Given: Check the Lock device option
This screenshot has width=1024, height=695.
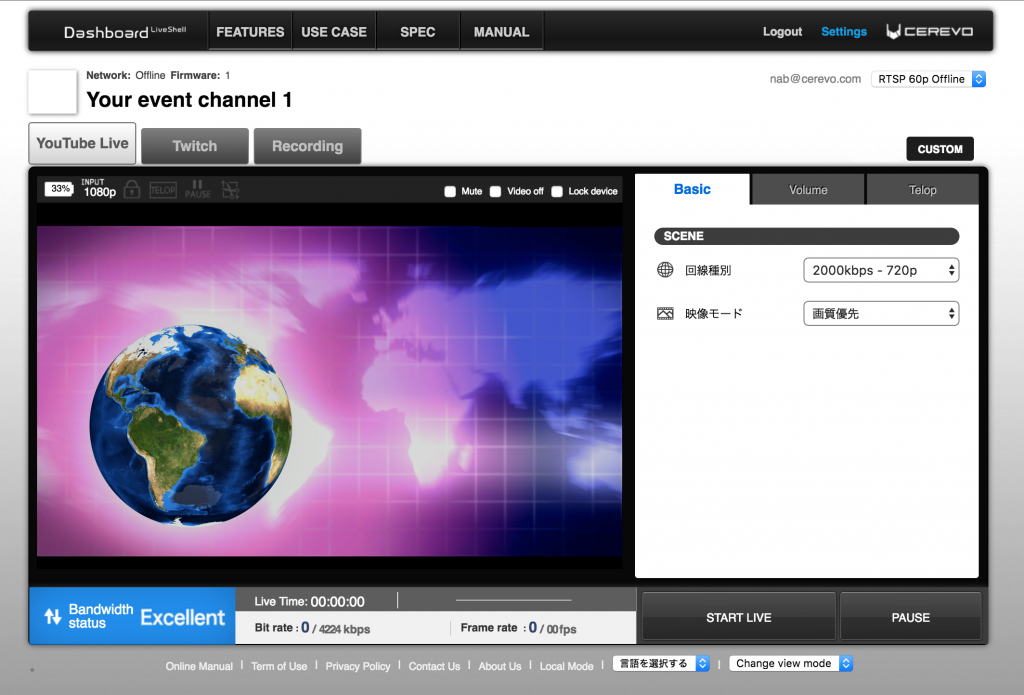Looking at the screenshot, I should (557, 191).
